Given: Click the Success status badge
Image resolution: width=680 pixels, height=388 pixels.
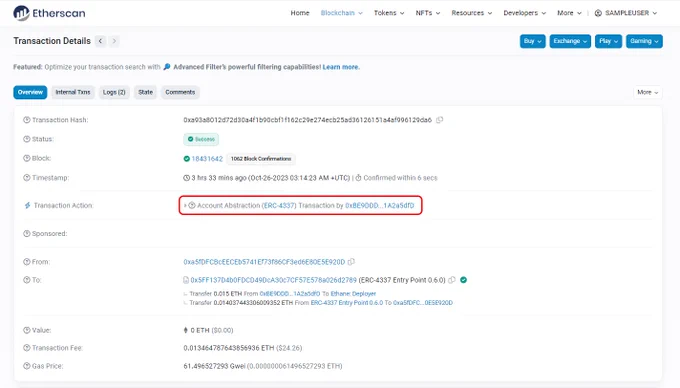Looking at the screenshot, I should click(x=201, y=139).
